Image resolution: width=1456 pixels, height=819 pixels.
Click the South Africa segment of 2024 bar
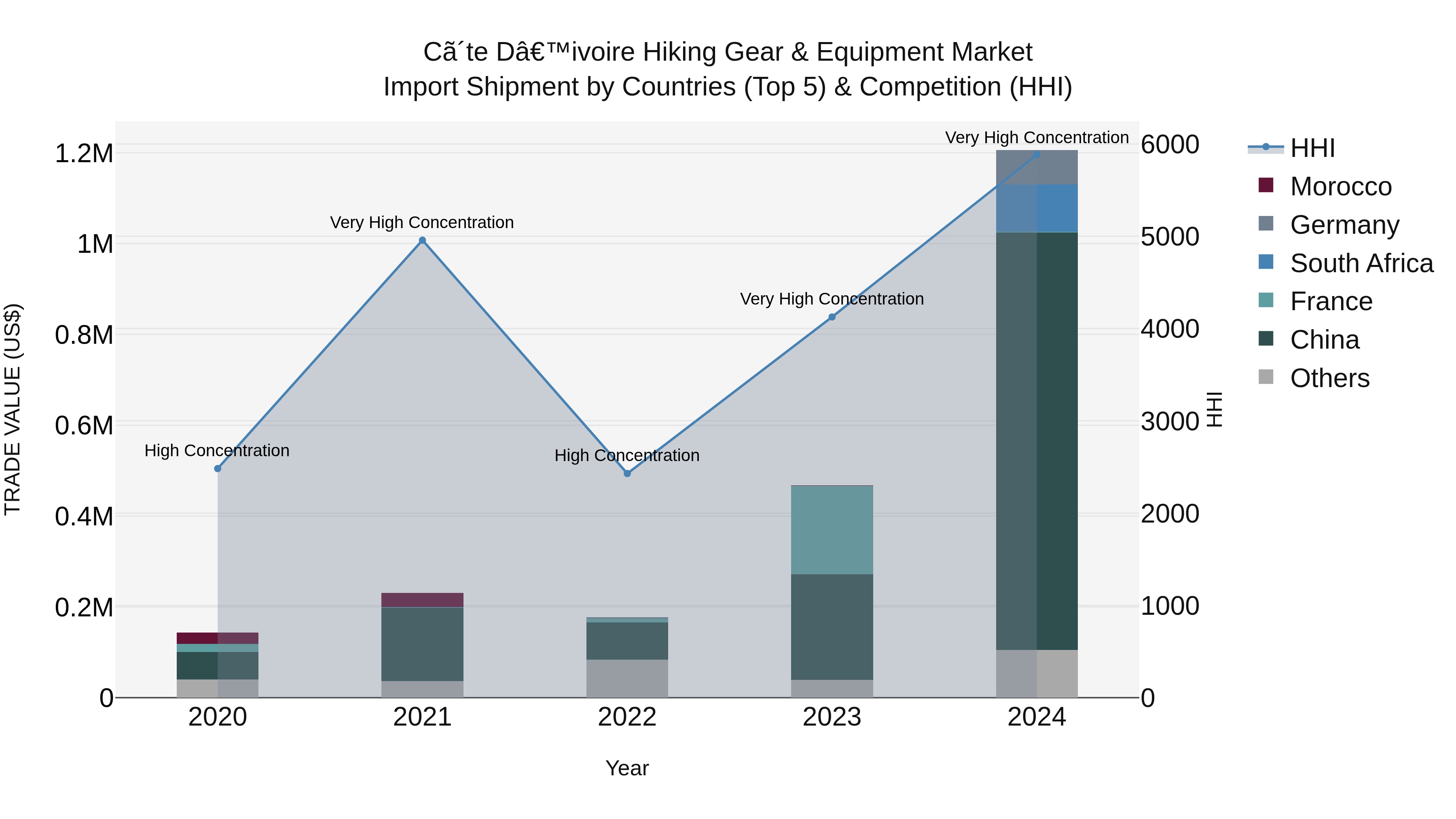(1037, 209)
